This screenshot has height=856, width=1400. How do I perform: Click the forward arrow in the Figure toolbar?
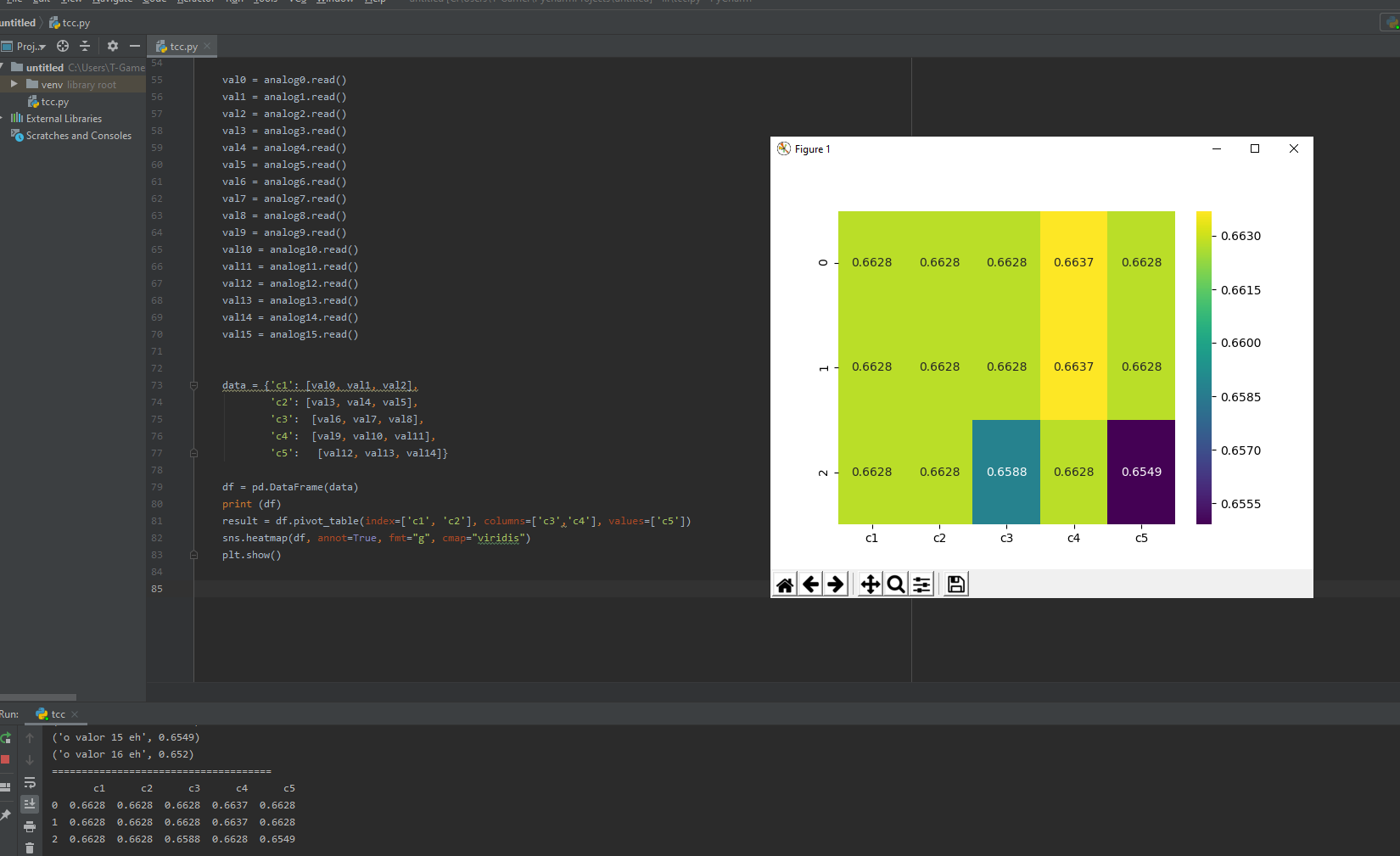pos(836,584)
